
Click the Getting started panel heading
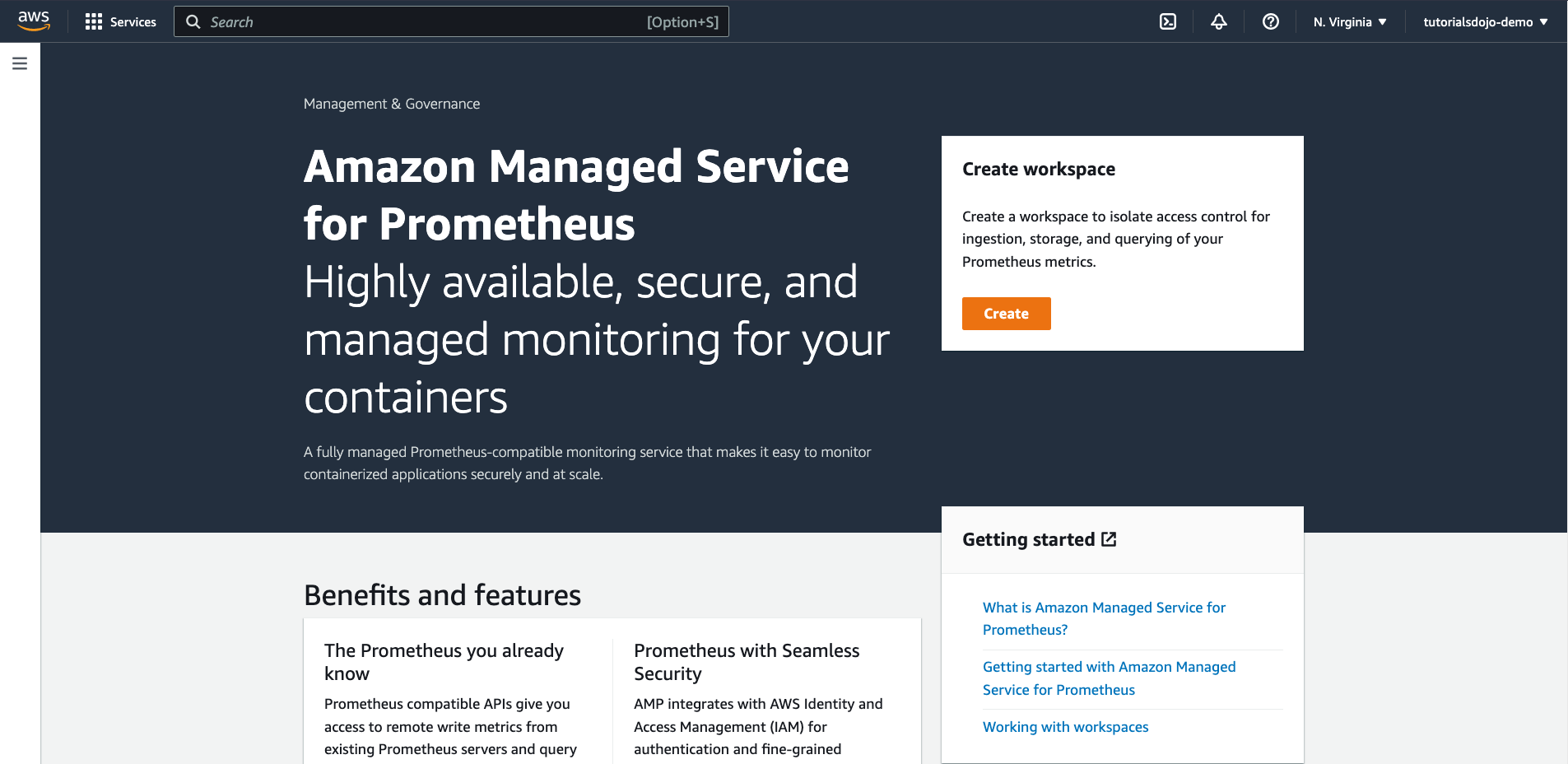click(1028, 539)
